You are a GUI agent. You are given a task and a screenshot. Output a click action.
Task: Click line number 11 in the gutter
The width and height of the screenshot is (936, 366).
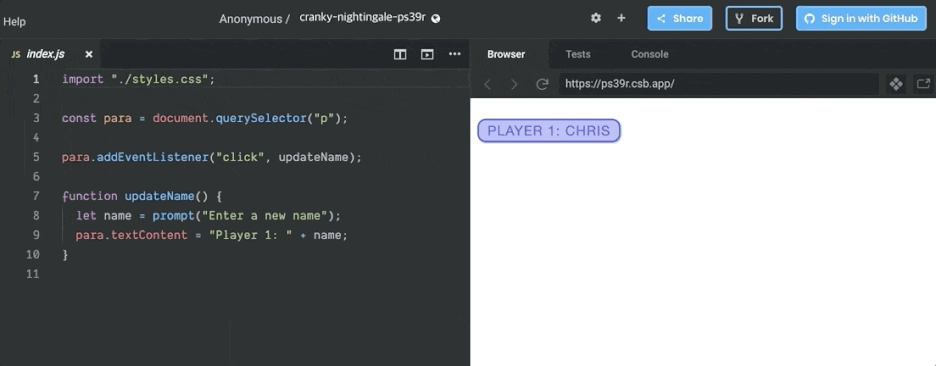tap(33, 274)
